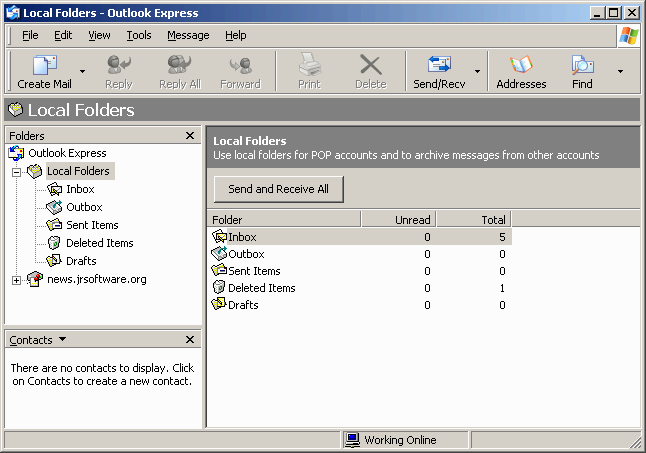This screenshot has height=453, width=646.
Task: Click the Send/Recv toolbar icon
Action: 439,65
